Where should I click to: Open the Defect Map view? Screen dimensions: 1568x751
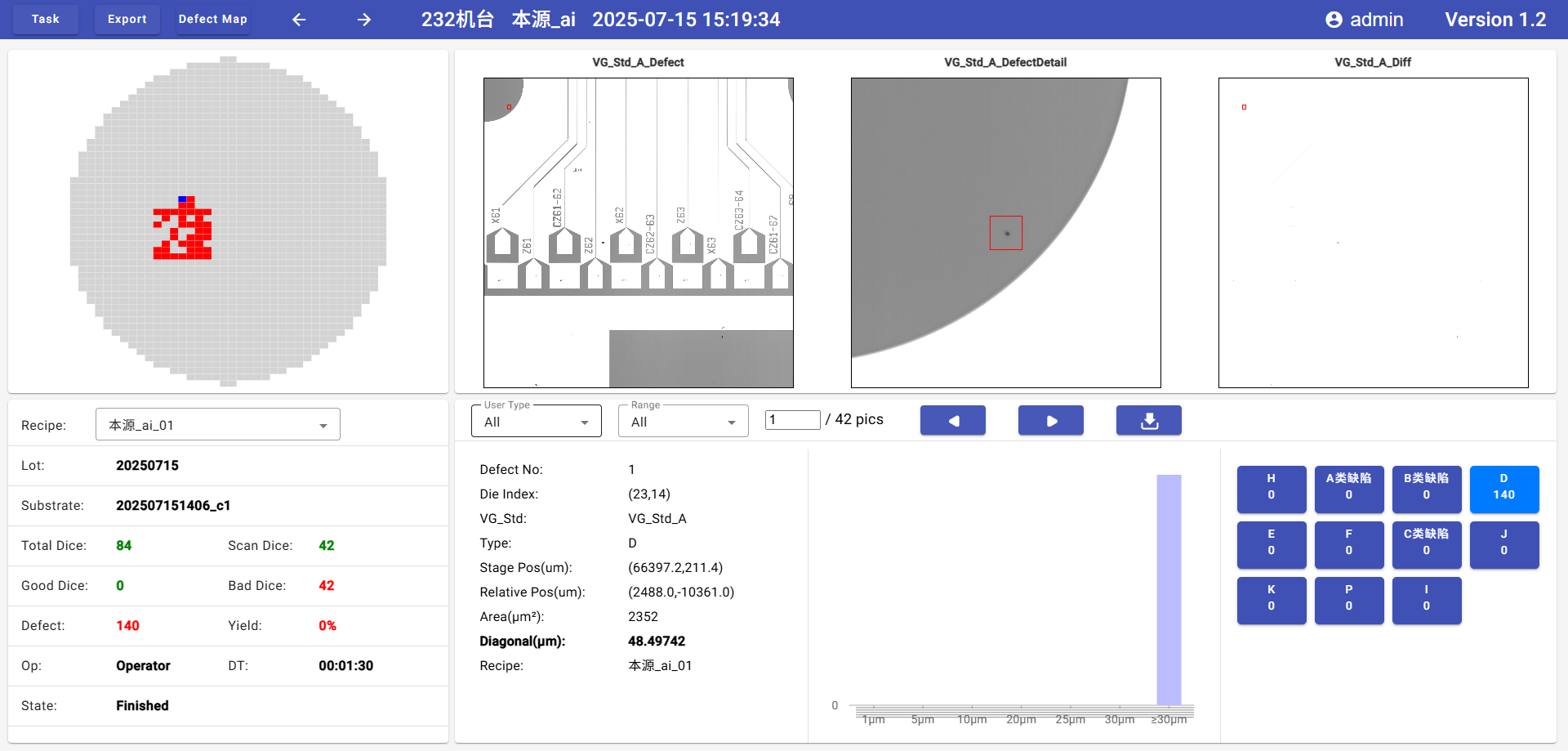click(212, 20)
